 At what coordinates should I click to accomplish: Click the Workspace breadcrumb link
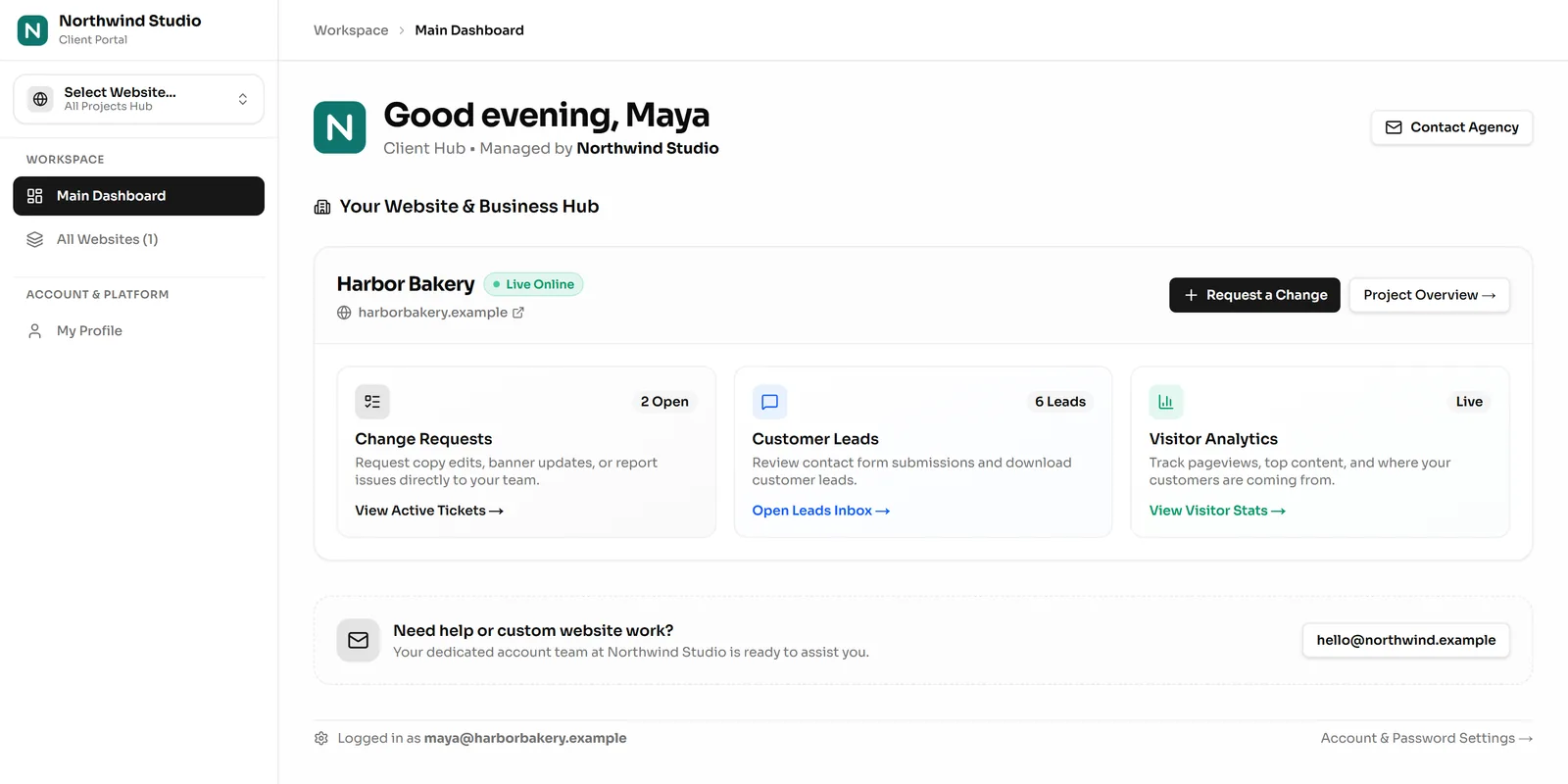coord(351,30)
